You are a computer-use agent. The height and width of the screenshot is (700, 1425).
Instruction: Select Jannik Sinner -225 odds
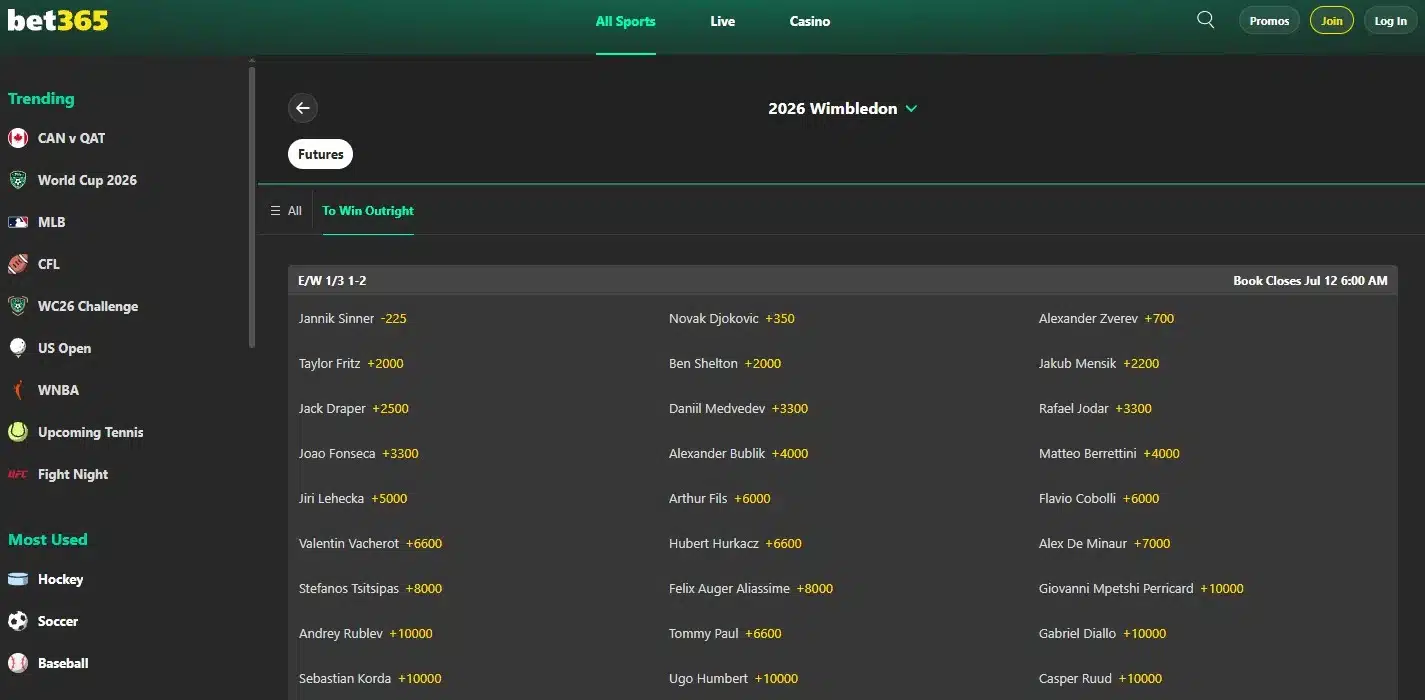[x=353, y=318]
